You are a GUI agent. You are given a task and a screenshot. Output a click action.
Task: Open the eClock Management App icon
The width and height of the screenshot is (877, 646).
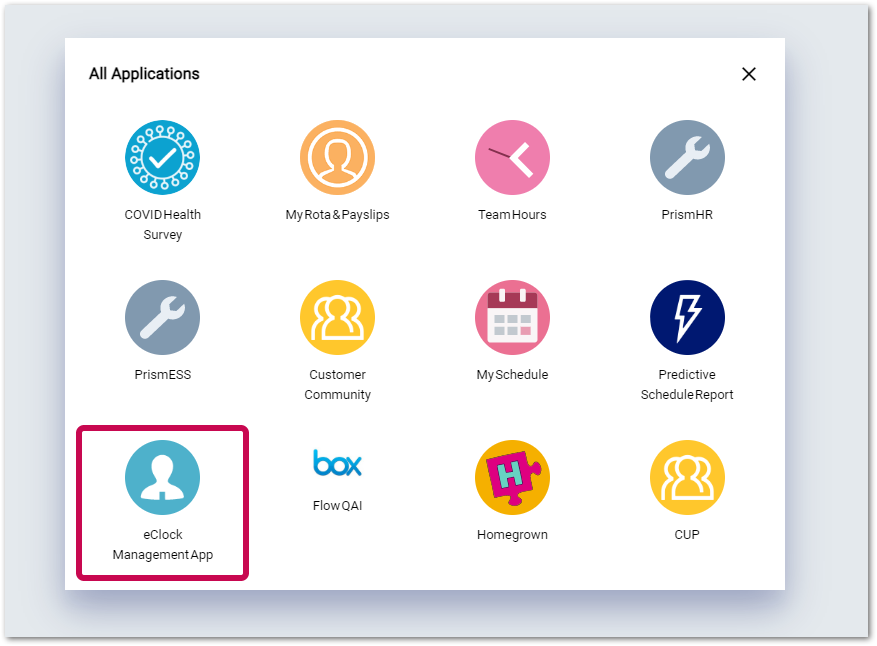point(162,477)
